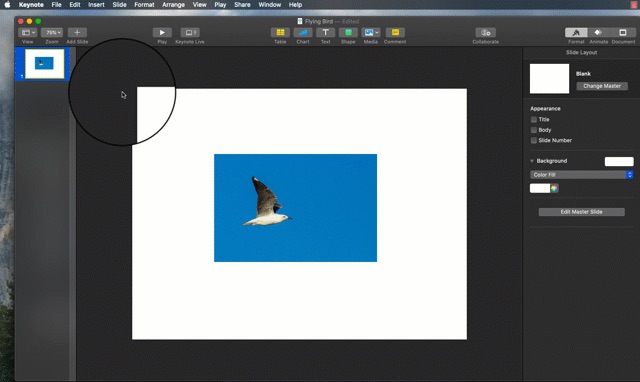
Task: Open the white color fill well
Action: coord(540,188)
